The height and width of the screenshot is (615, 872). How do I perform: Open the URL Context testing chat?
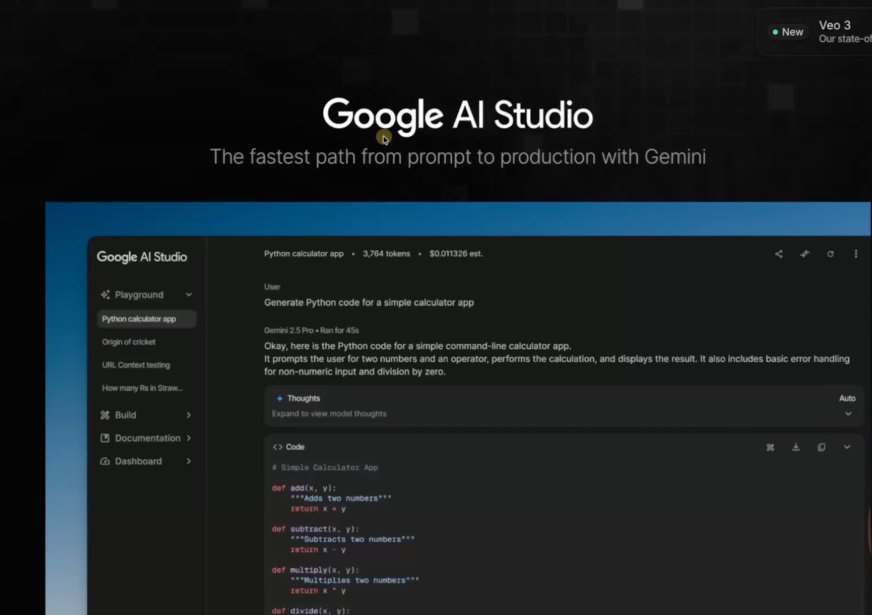pos(134,364)
